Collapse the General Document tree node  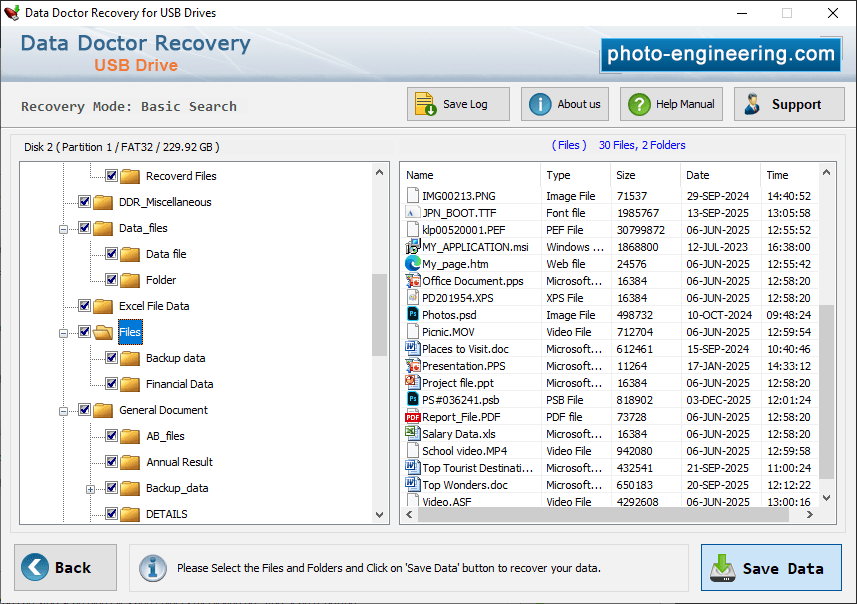click(x=63, y=411)
